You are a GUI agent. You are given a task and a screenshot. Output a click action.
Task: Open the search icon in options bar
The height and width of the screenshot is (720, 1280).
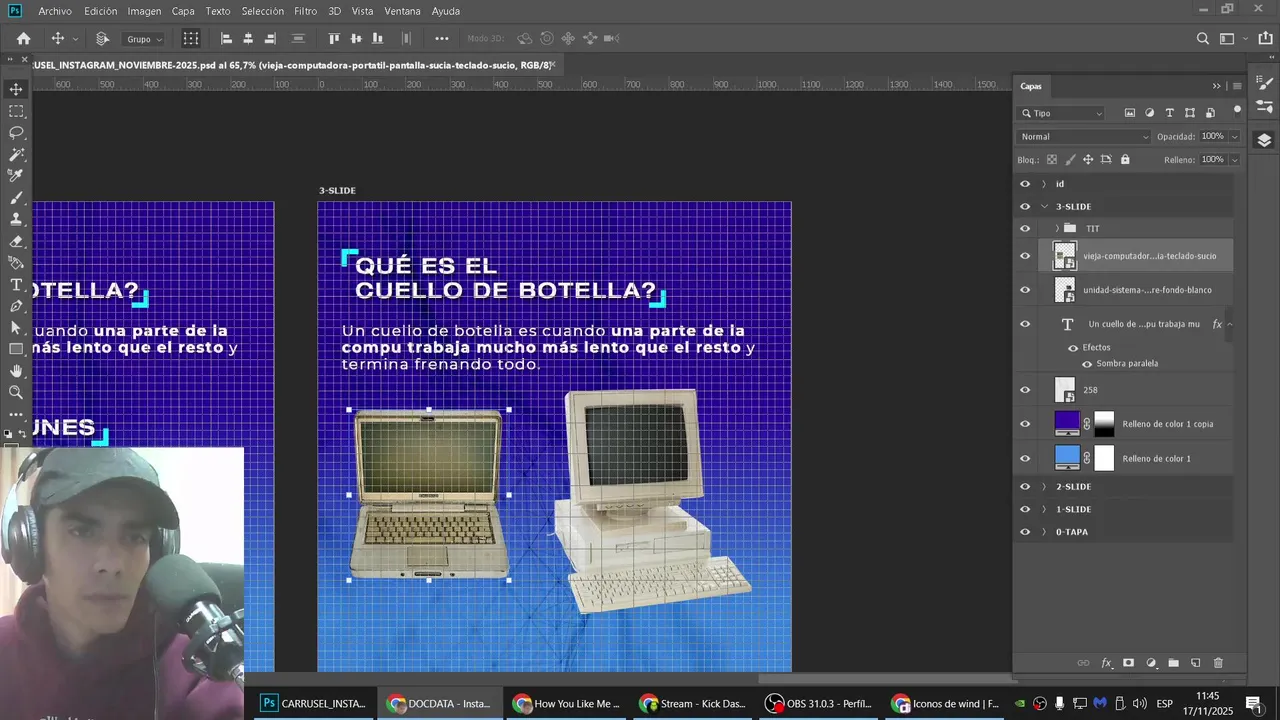click(x=1203, y=39)
